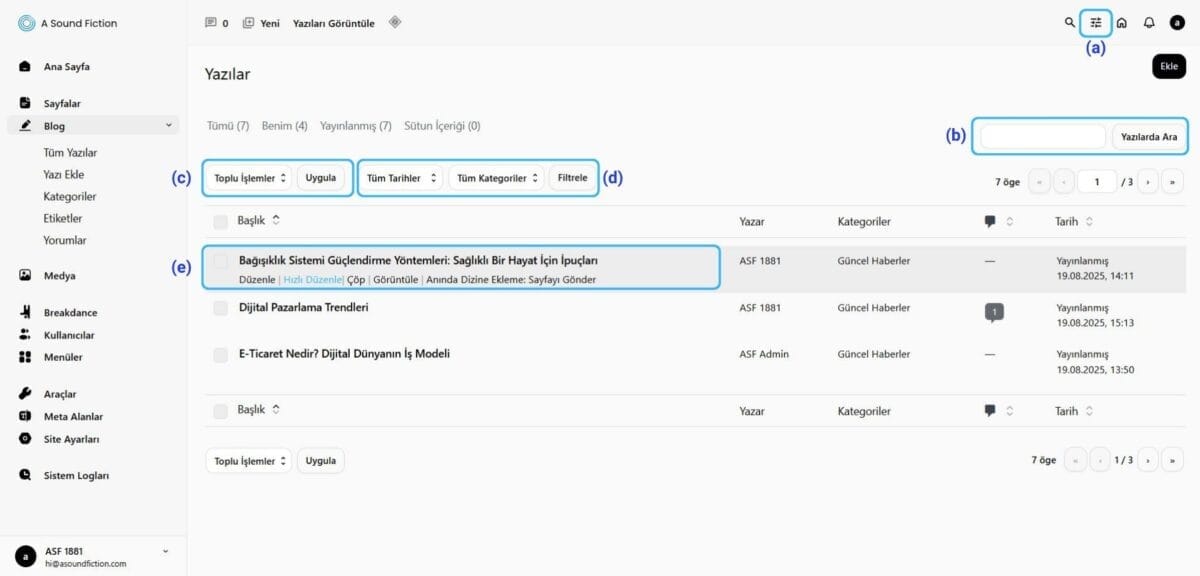This screenshot has width=1200, height=576.
Task: Click the comment bubble showing 1 comment
Action: 993,313
